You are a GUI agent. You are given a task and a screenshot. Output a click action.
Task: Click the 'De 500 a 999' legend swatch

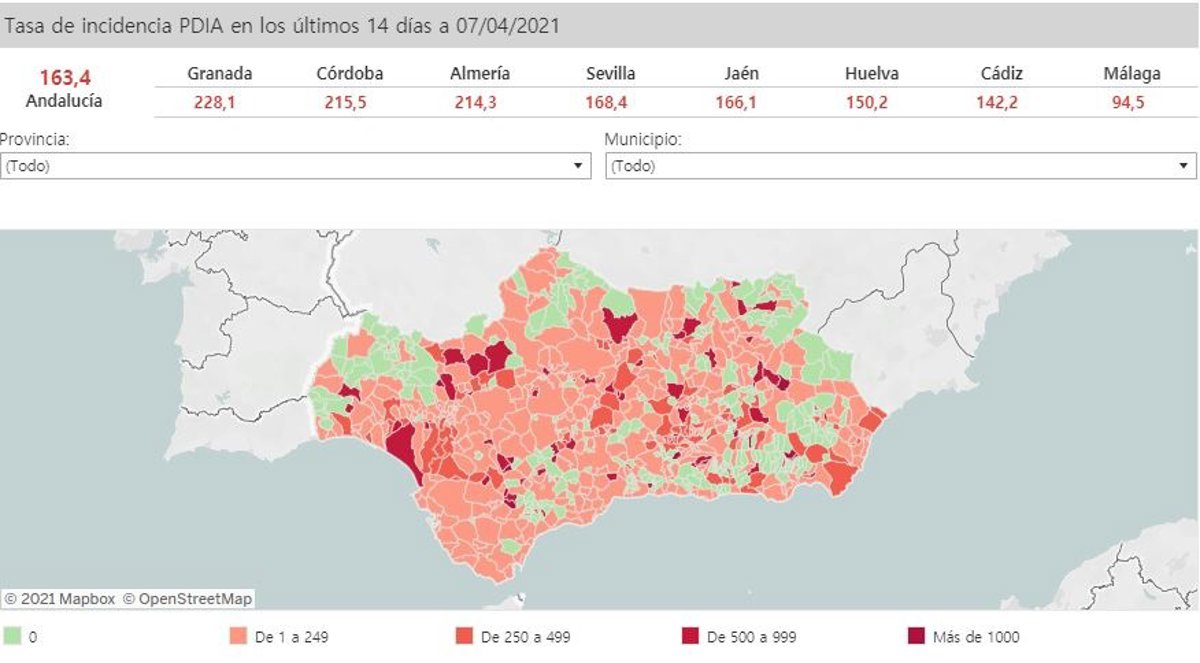coord(689,636)
